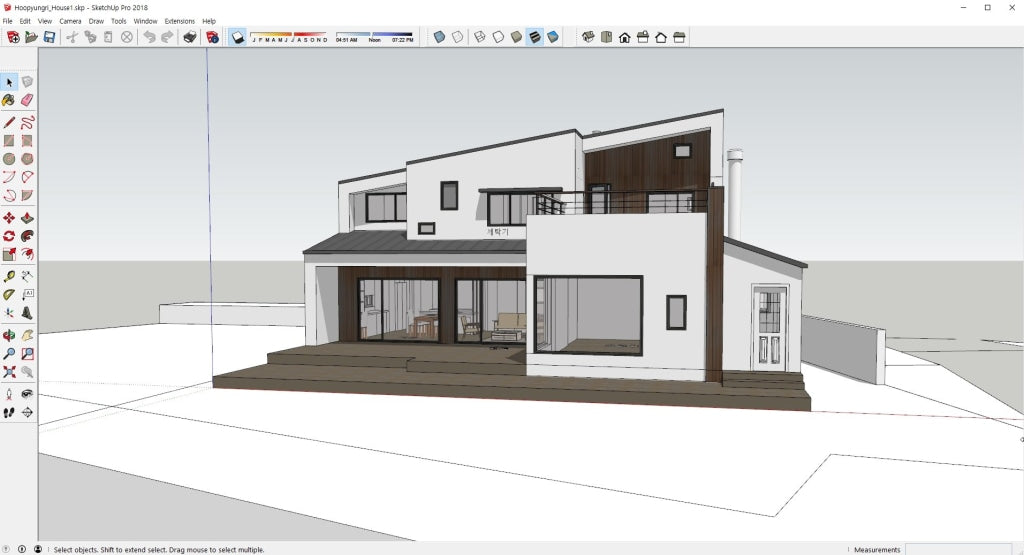Choose the Position Camera tool
The image size is (1024, 555).
[9, 394]
